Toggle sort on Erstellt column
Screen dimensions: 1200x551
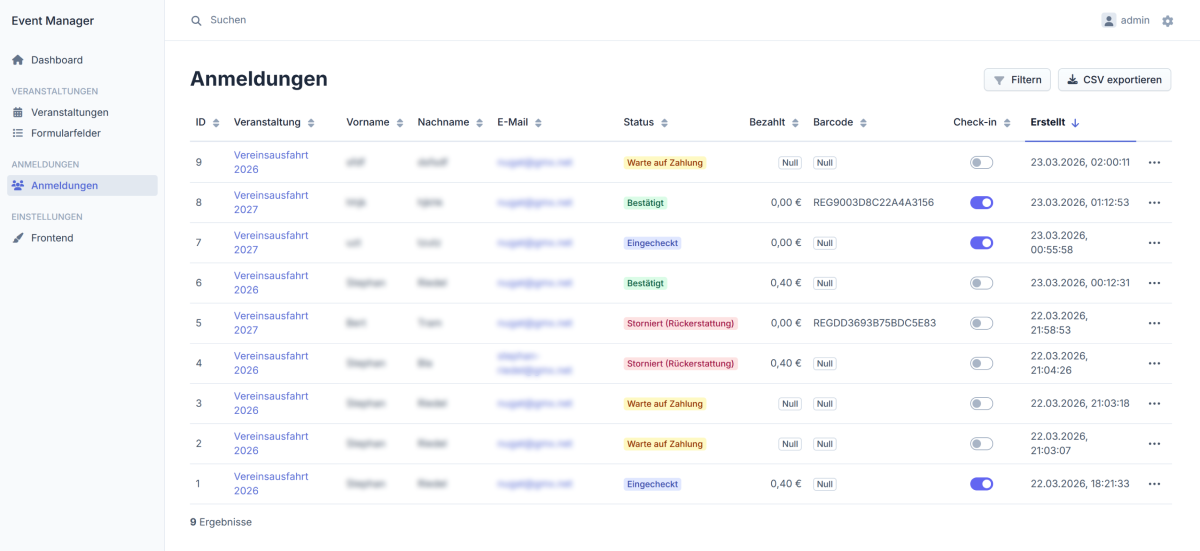pos(1055,122)
